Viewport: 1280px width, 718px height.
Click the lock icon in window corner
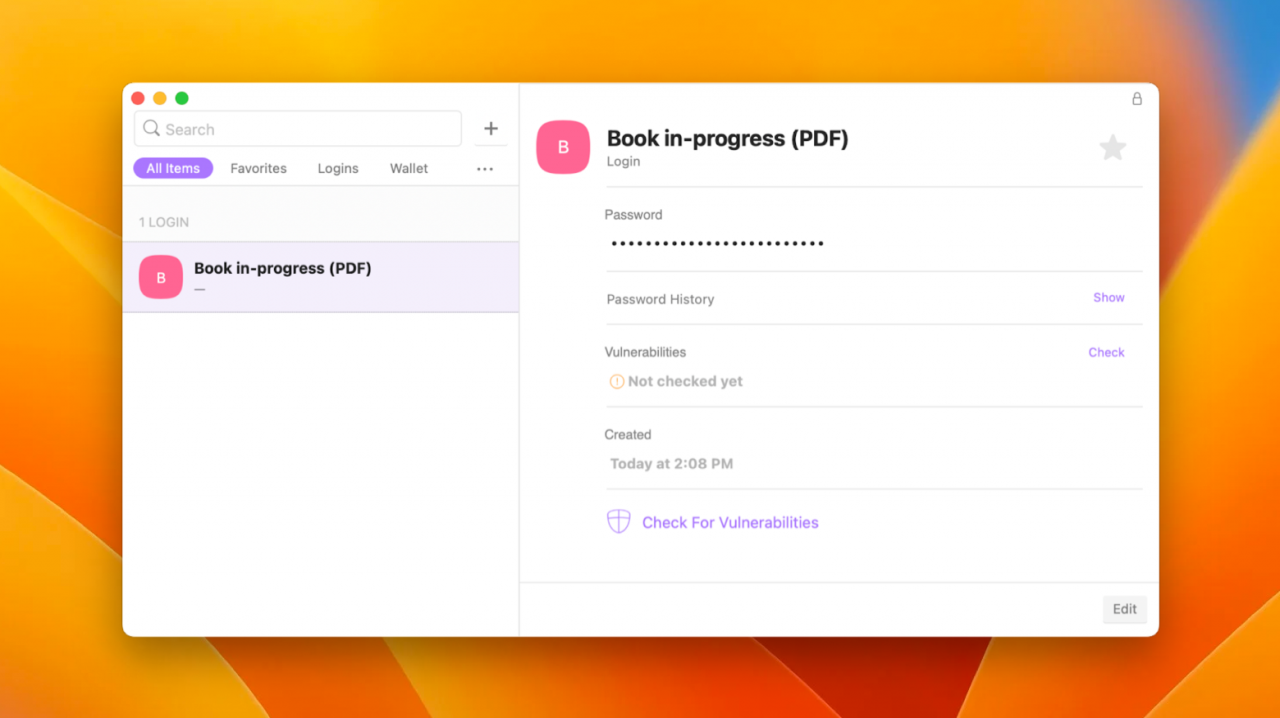pos(1137,99)
